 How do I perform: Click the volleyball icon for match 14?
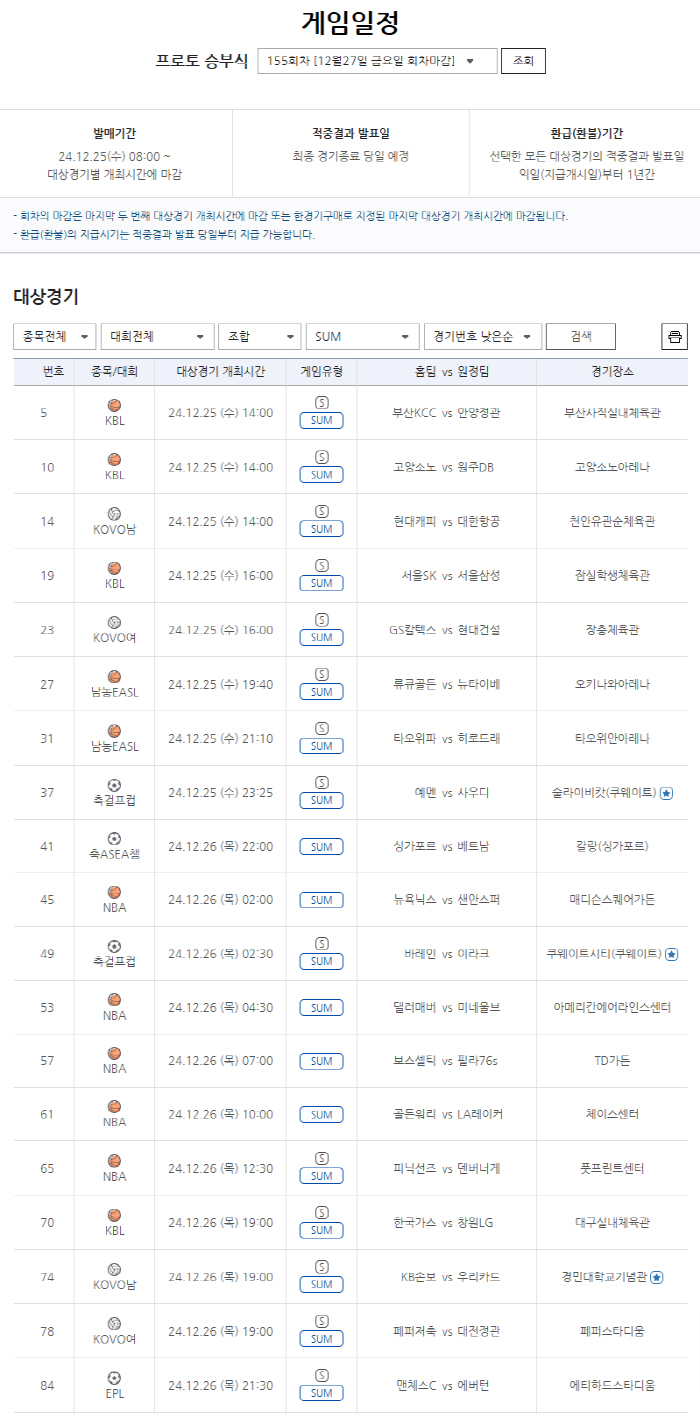[114, 513]
